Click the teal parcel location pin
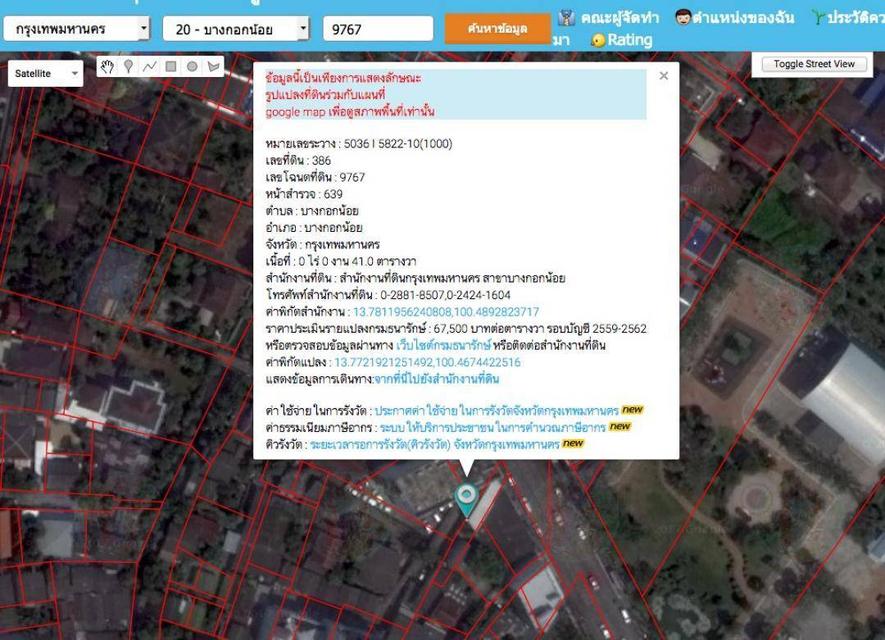 point(466,500)
